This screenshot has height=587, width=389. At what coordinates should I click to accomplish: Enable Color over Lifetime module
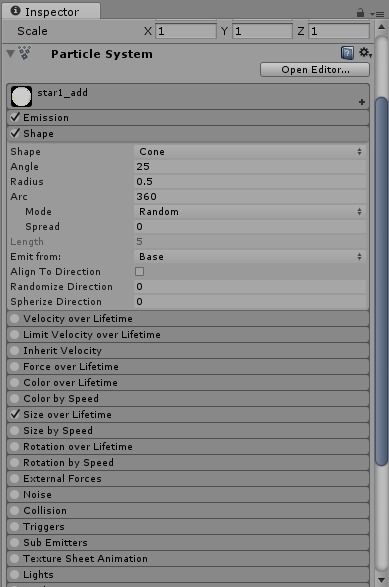tap(15, 383)
